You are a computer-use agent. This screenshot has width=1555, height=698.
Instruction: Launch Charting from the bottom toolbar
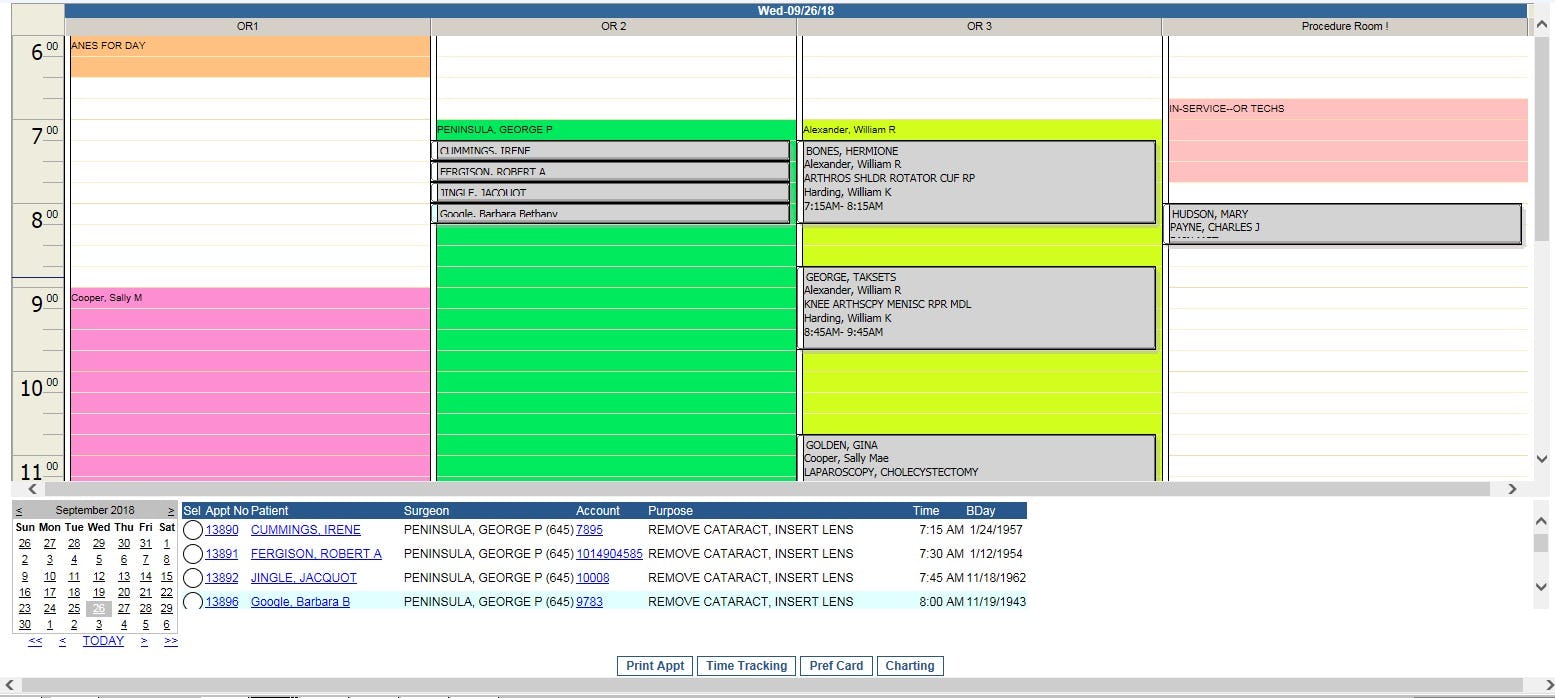coord(909,665)
